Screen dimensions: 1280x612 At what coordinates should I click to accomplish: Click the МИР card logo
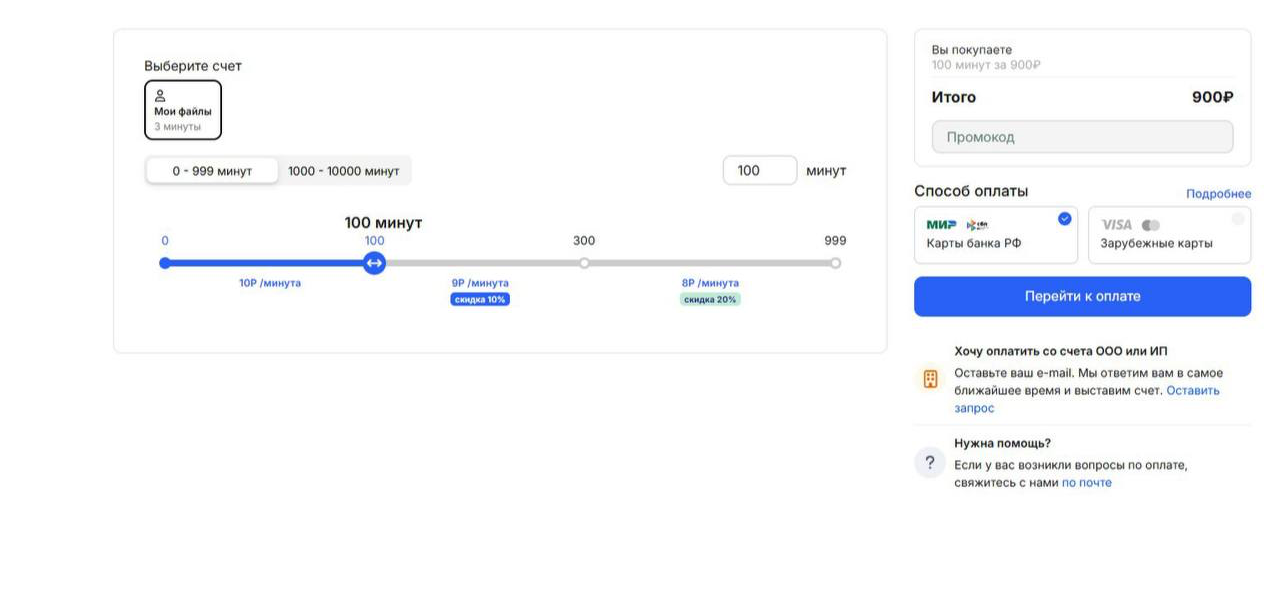click(941, 225)
